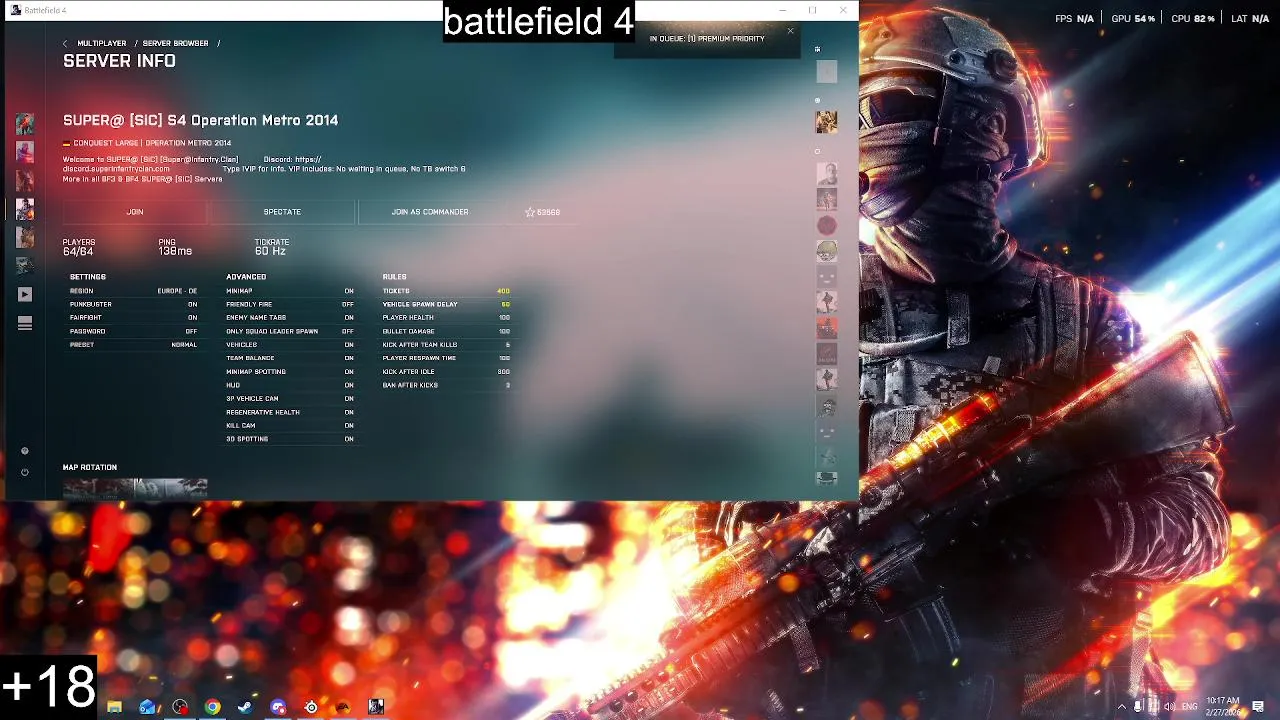This screenshot has height=720, width=1280.
Task: Select the KILL CAM row
Action: [290, 426]
